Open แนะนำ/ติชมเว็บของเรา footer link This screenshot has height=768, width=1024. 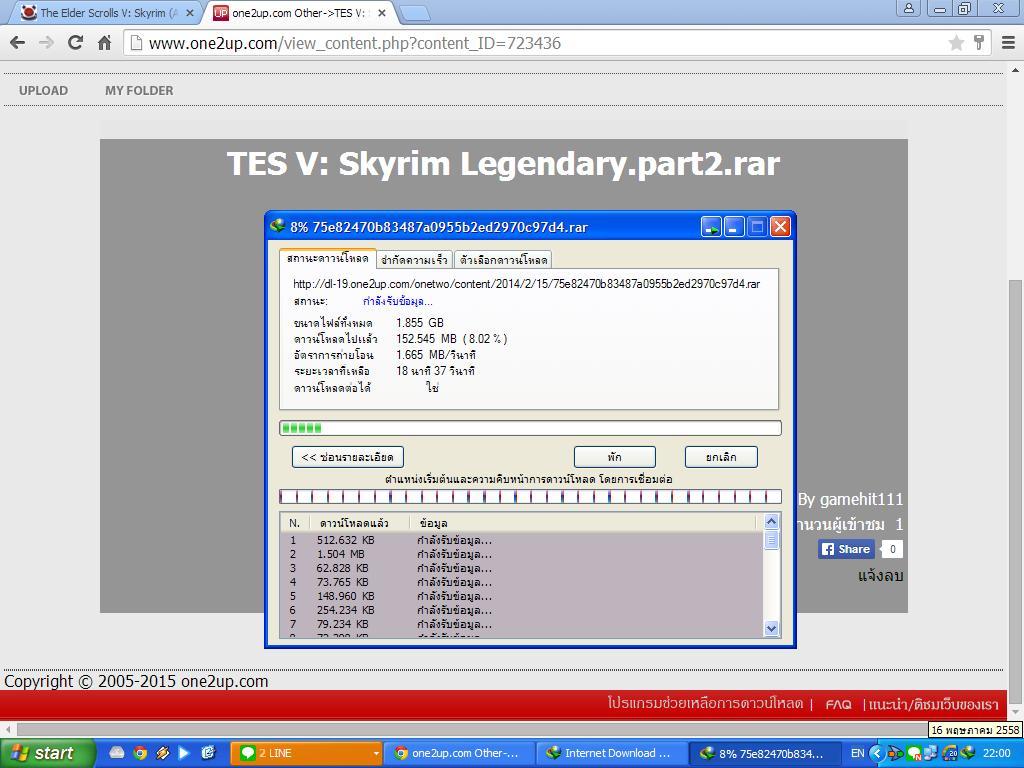click(933, 705)
